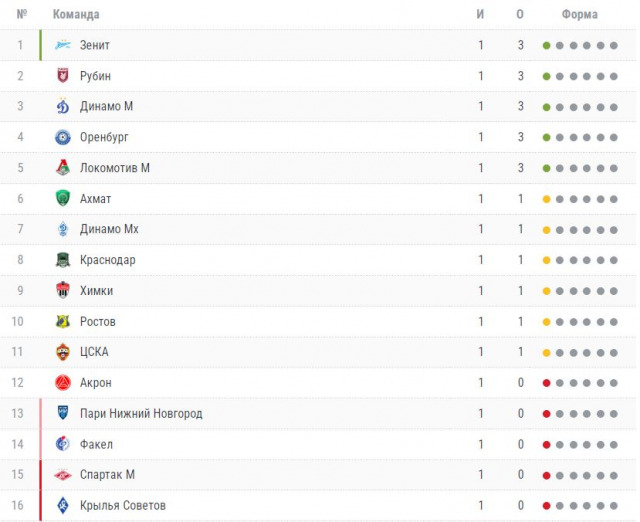The image size is (640, 522).
Task: Click the Форма column header
Action: point(580,15)
